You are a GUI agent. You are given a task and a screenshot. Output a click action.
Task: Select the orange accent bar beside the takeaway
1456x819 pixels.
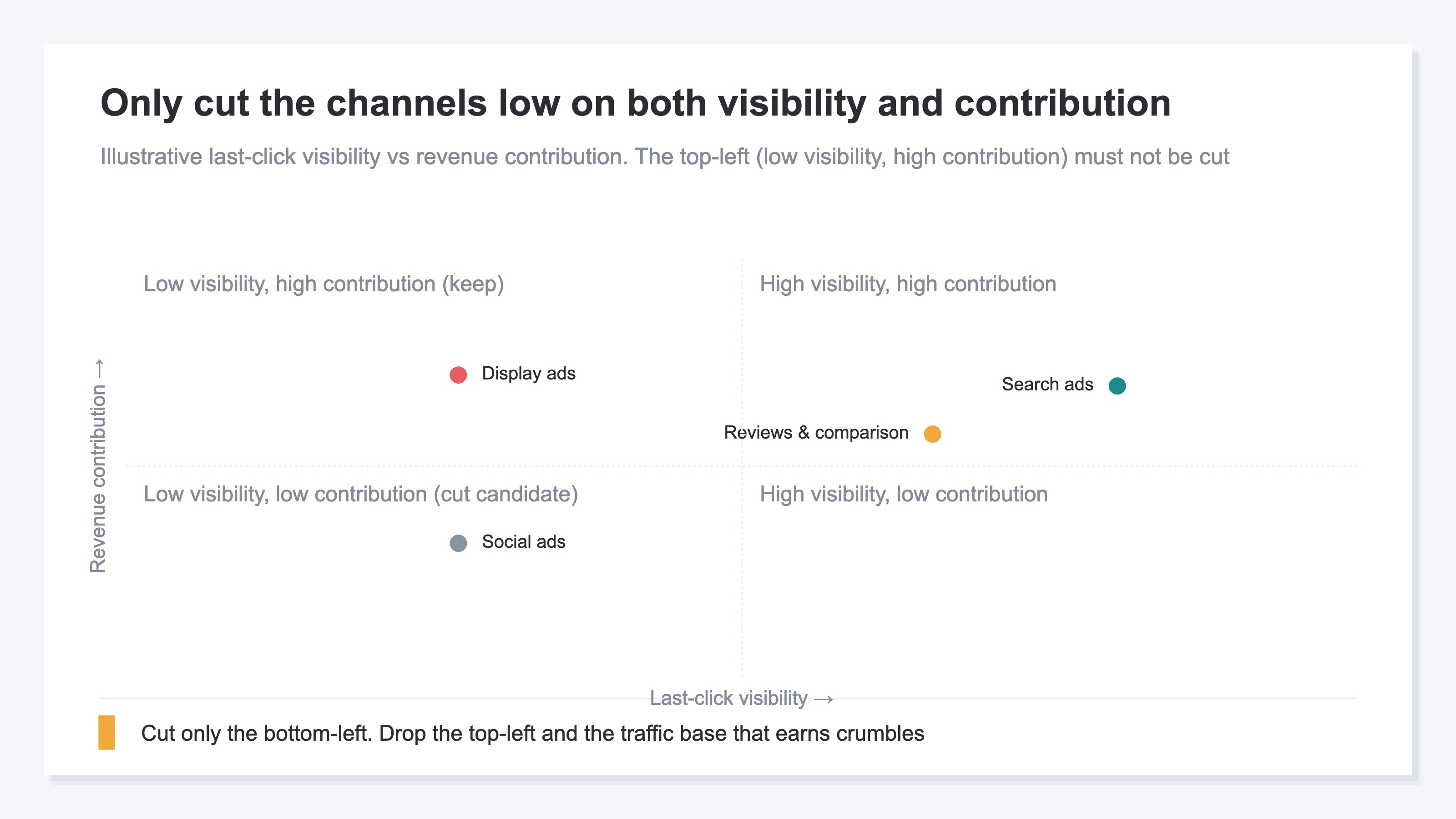click(106, 733)
